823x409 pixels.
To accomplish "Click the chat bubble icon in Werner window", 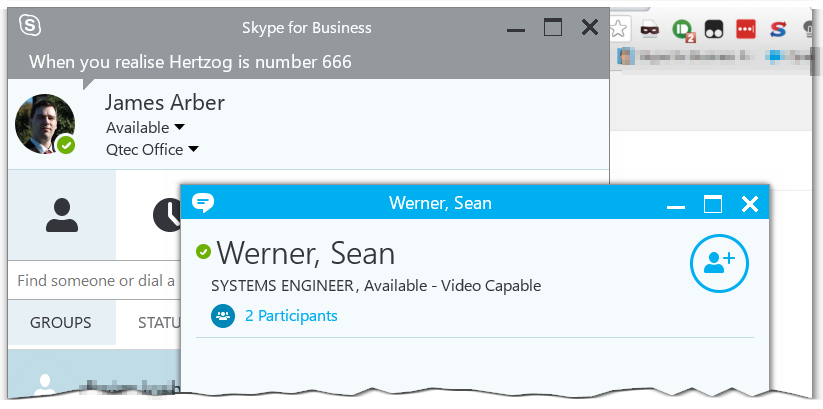I will [x=203, y=203].
